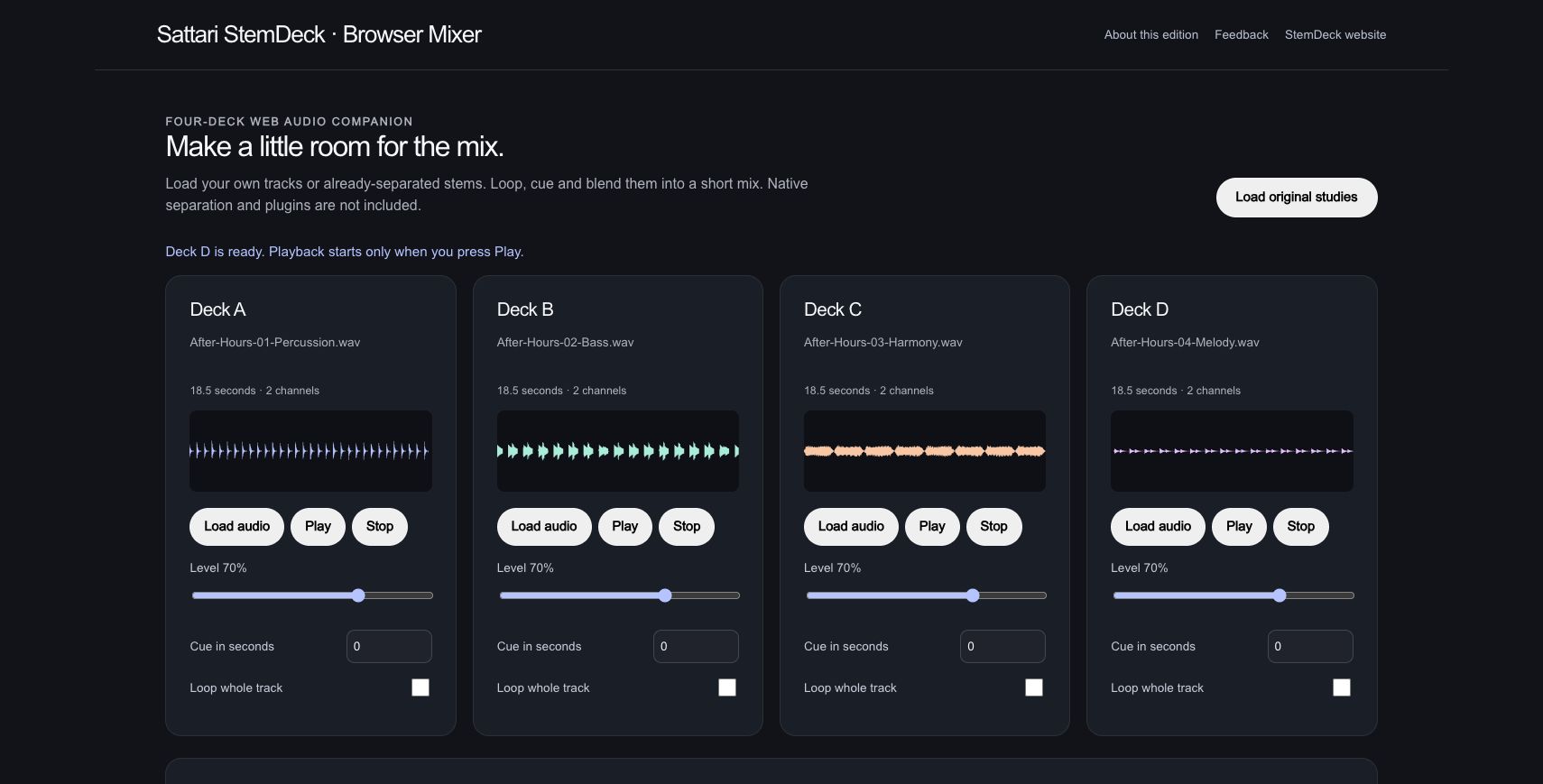The image size is (1543, 784).
Task: Focus Deck A Cue in seconds field
Action: [389, 647]
